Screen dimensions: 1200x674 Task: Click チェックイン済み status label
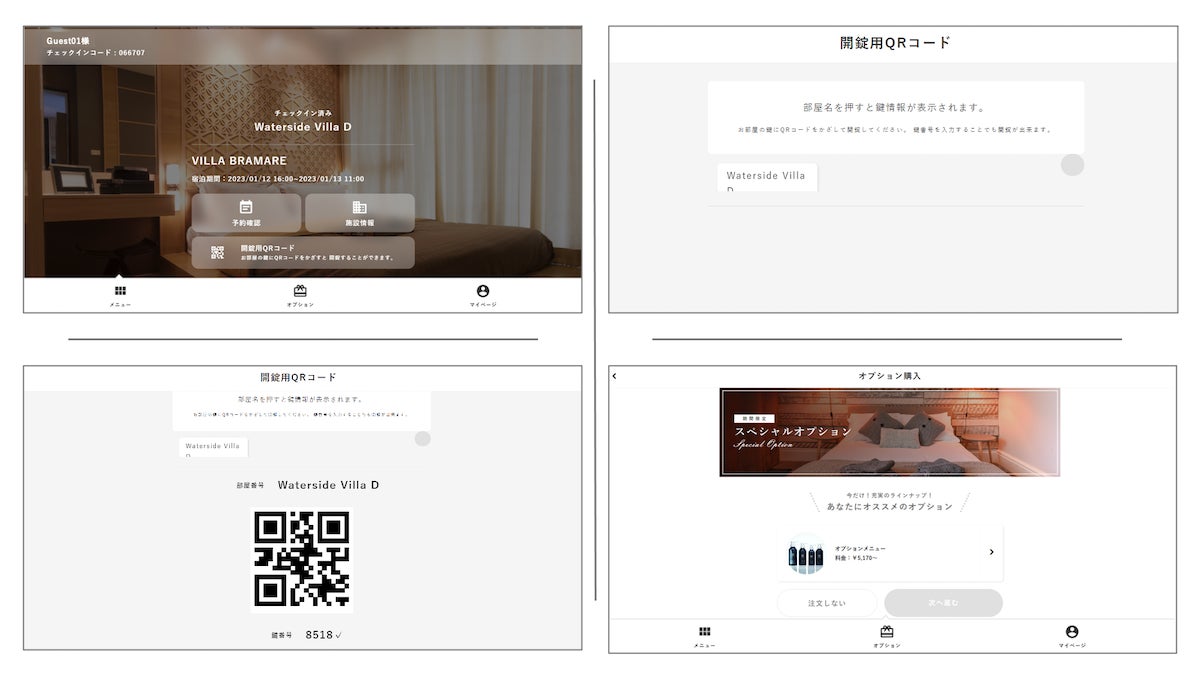303,113
